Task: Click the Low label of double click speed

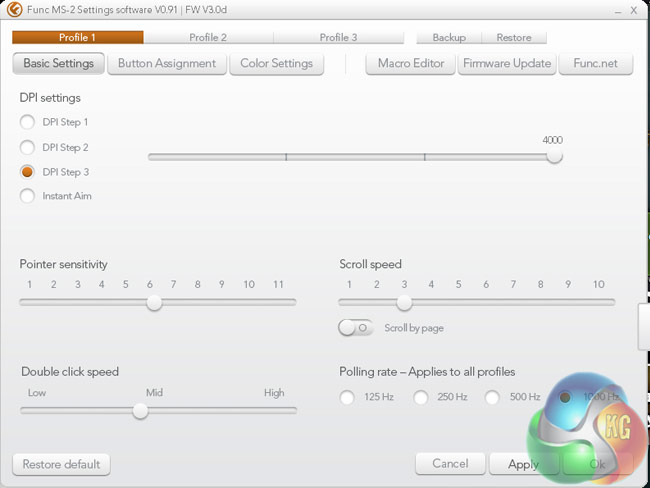Action: pos(37,393)
